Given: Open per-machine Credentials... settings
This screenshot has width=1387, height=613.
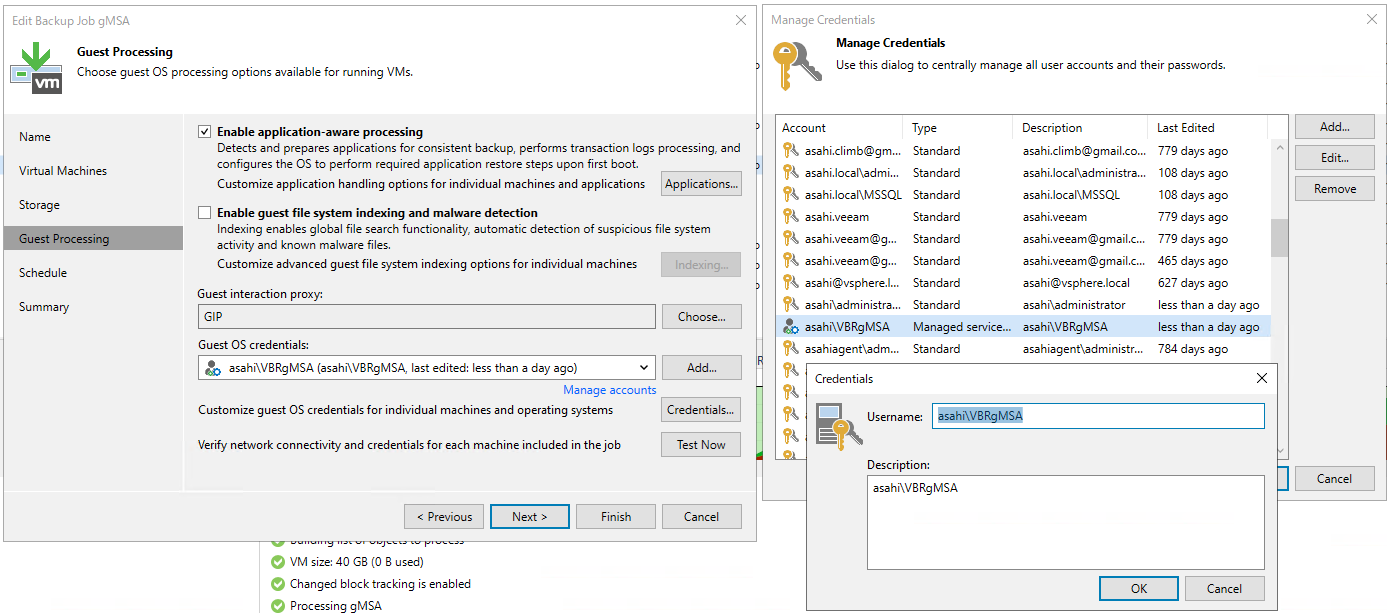Looking at the screenshot, I should tap(701, 410).
